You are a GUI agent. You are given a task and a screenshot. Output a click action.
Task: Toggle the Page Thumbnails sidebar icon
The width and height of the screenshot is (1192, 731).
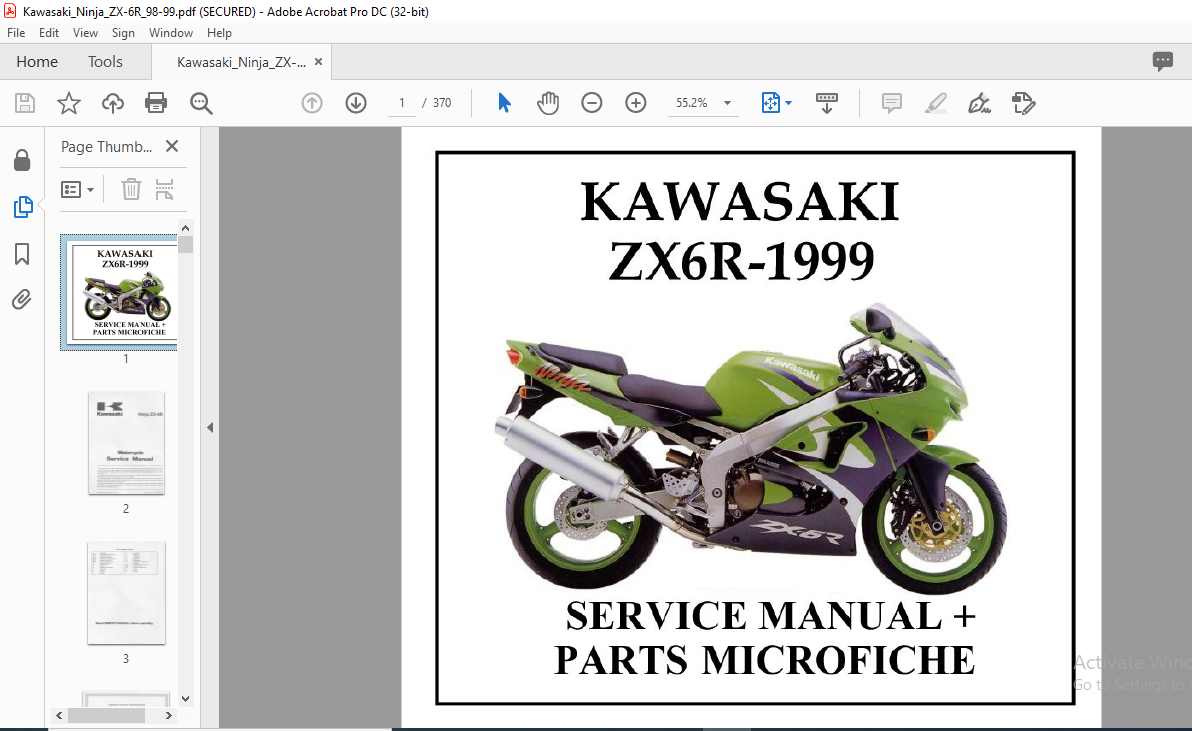click(x=23, y=207)
